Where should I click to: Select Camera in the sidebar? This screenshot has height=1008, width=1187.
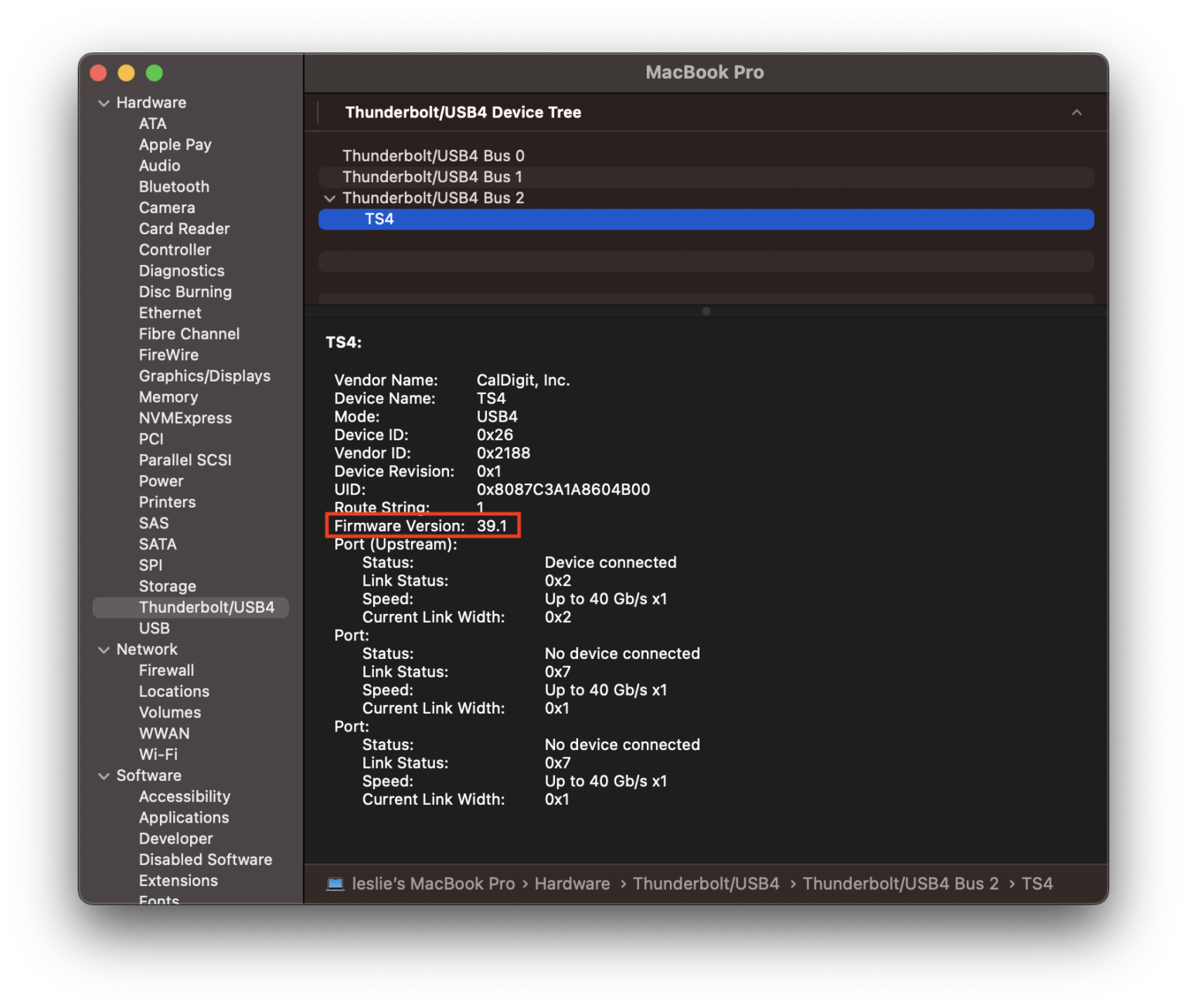166,207
